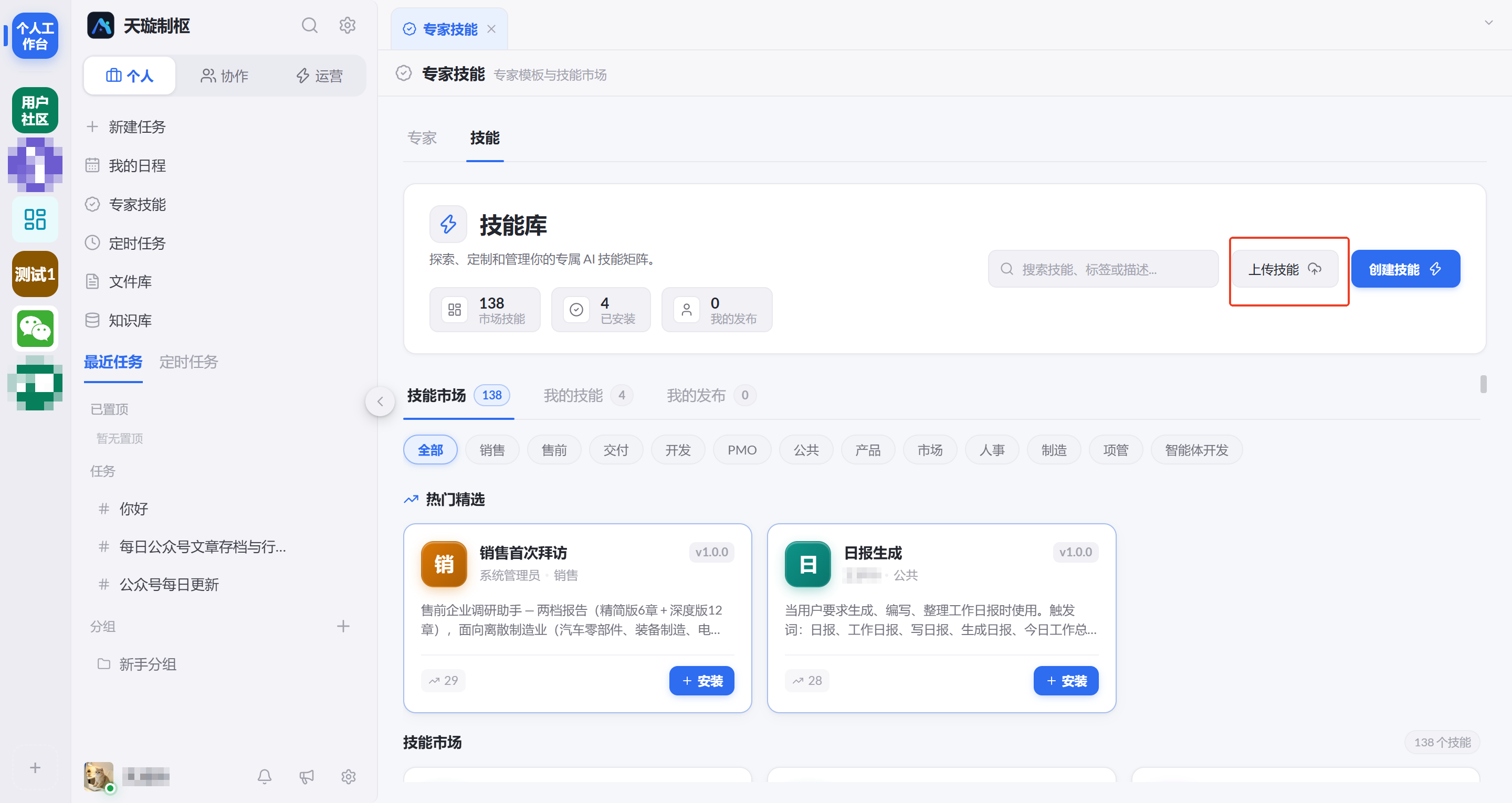The width and height of the screenshot is (1512, 803).
Task: Click the 创建技能 button
Action: pyautogui.click(x=1405, y=269)
